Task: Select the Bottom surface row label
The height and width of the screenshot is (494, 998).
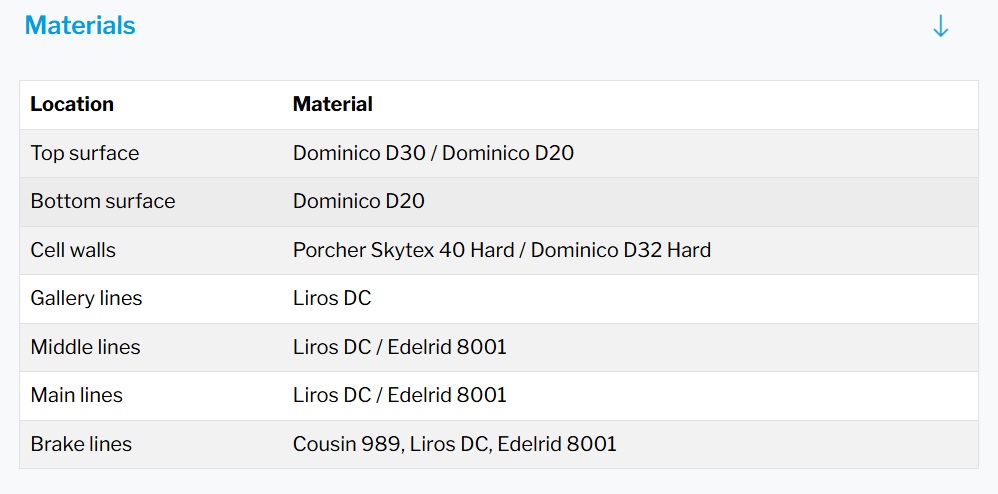Action: coord(103,201)
